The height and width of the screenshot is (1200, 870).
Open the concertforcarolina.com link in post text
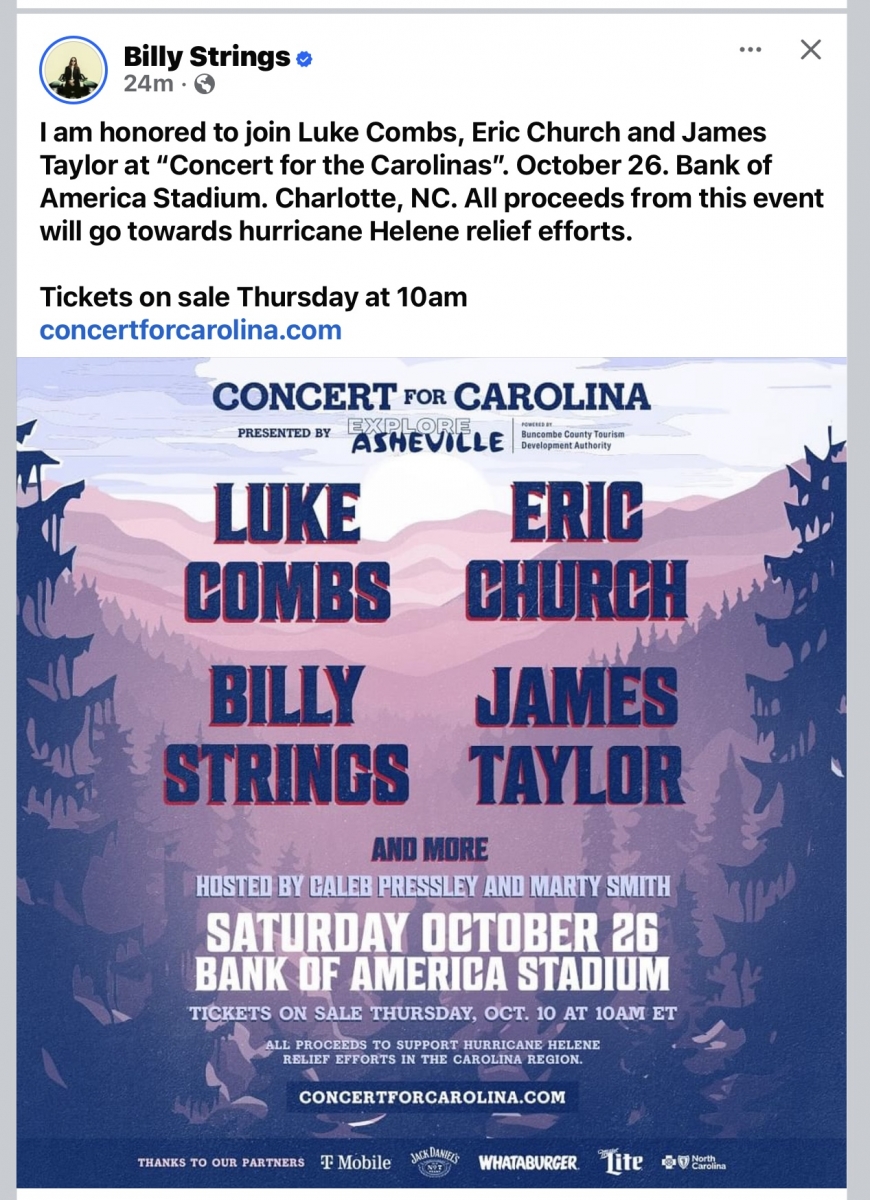point(191,330)
